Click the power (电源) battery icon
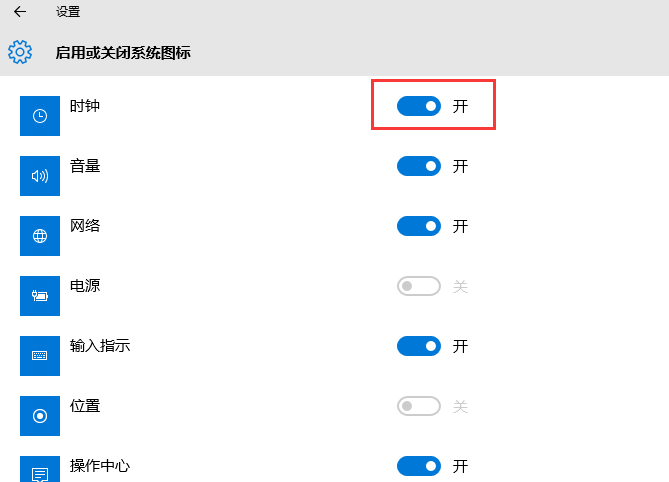This screenshot has height=482, width=669. (40, 296)
